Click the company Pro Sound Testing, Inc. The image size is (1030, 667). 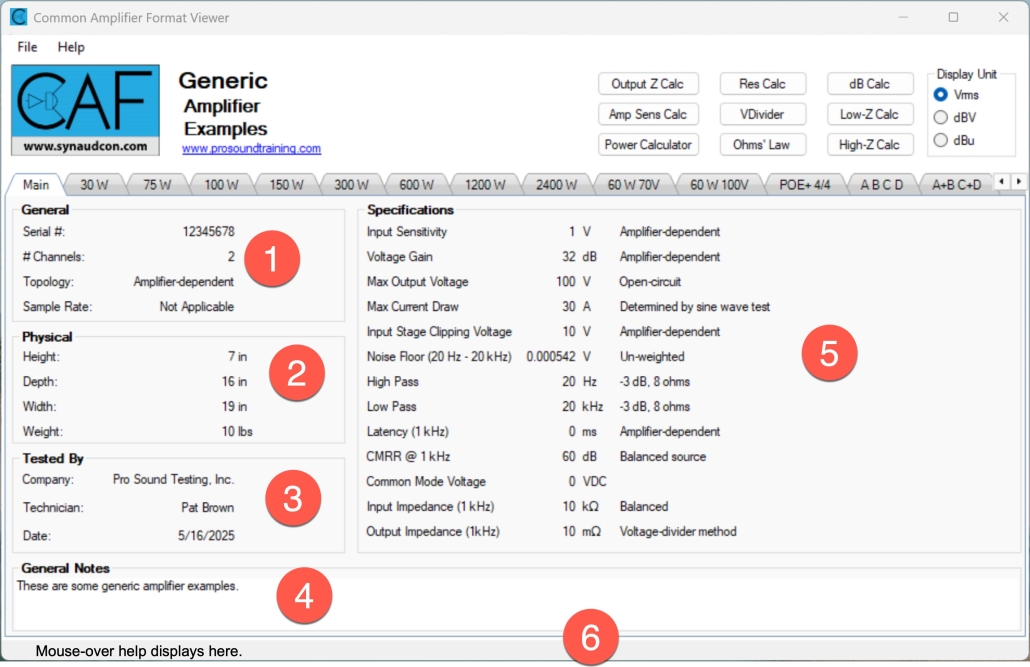coord(173,480)
